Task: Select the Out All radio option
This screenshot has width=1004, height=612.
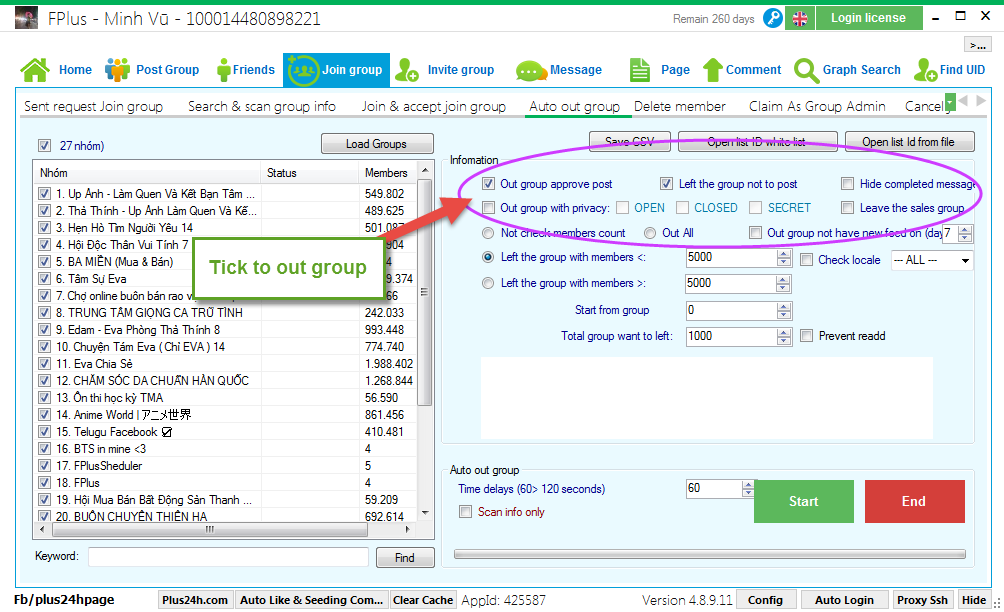Action: [650, 233]
